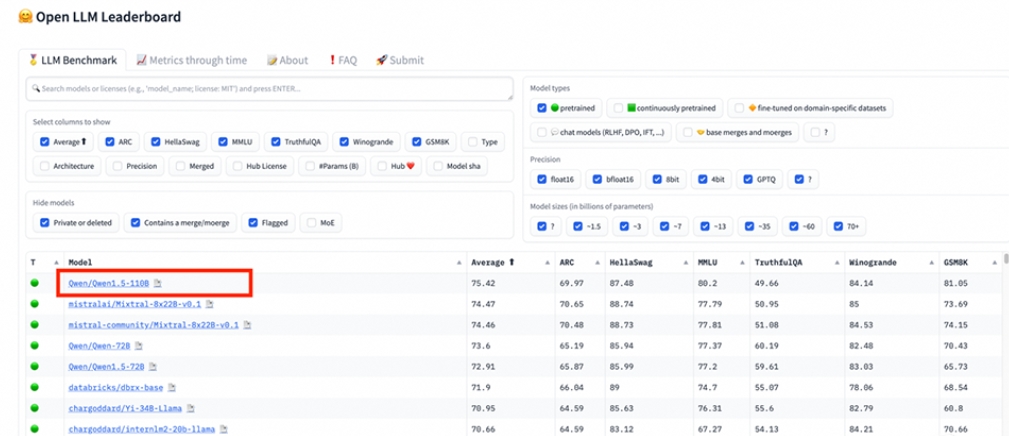Toggle the TruthfulQA column checkbox

tap(275, 142)
